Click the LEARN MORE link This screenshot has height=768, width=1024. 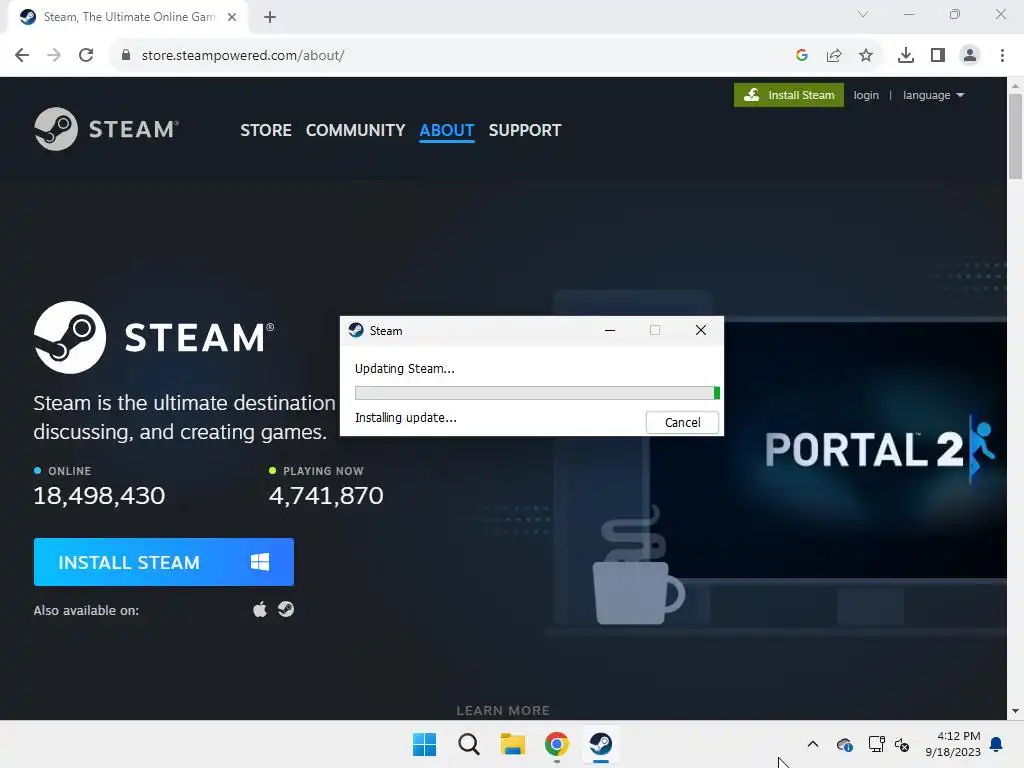503,711
